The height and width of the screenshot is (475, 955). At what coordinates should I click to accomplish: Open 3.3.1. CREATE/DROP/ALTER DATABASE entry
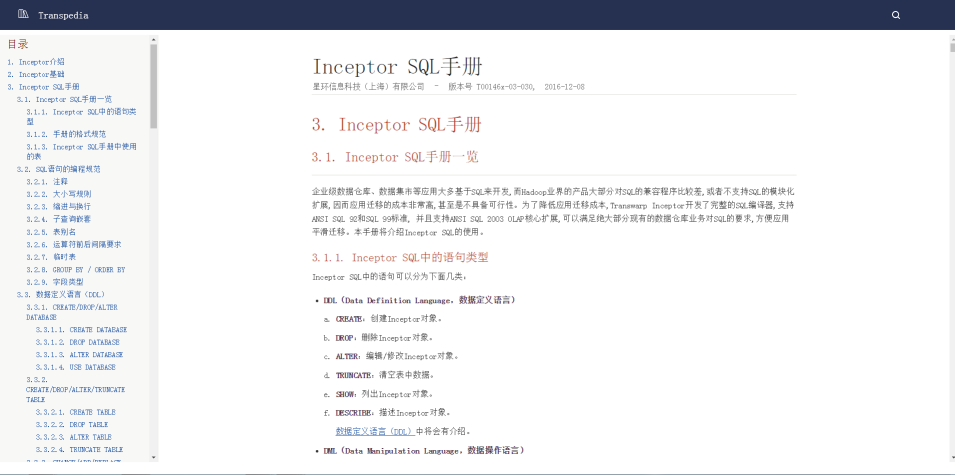pyautogui.click(x=72, y=312)
